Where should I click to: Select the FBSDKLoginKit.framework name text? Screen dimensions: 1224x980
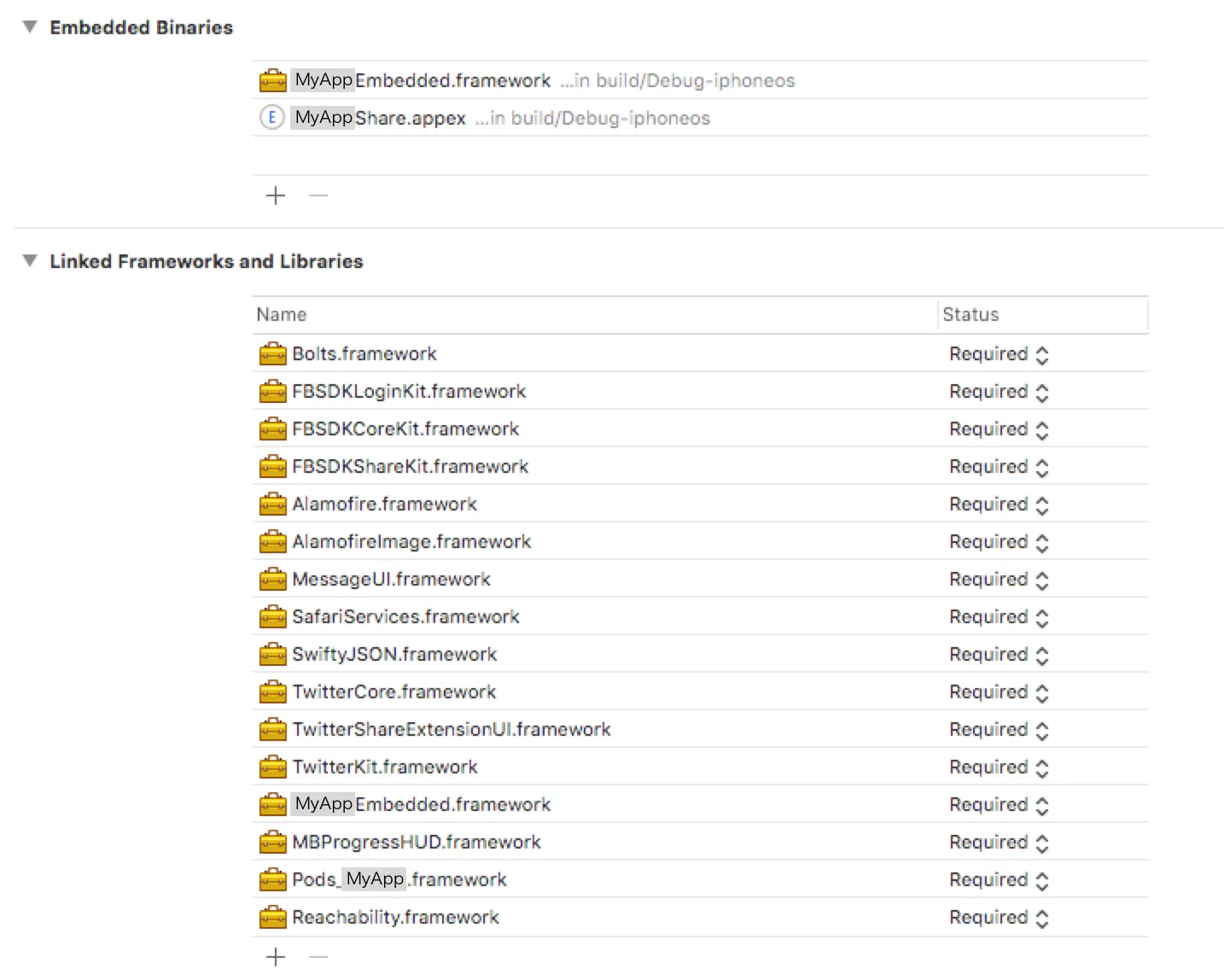(409, 392)
